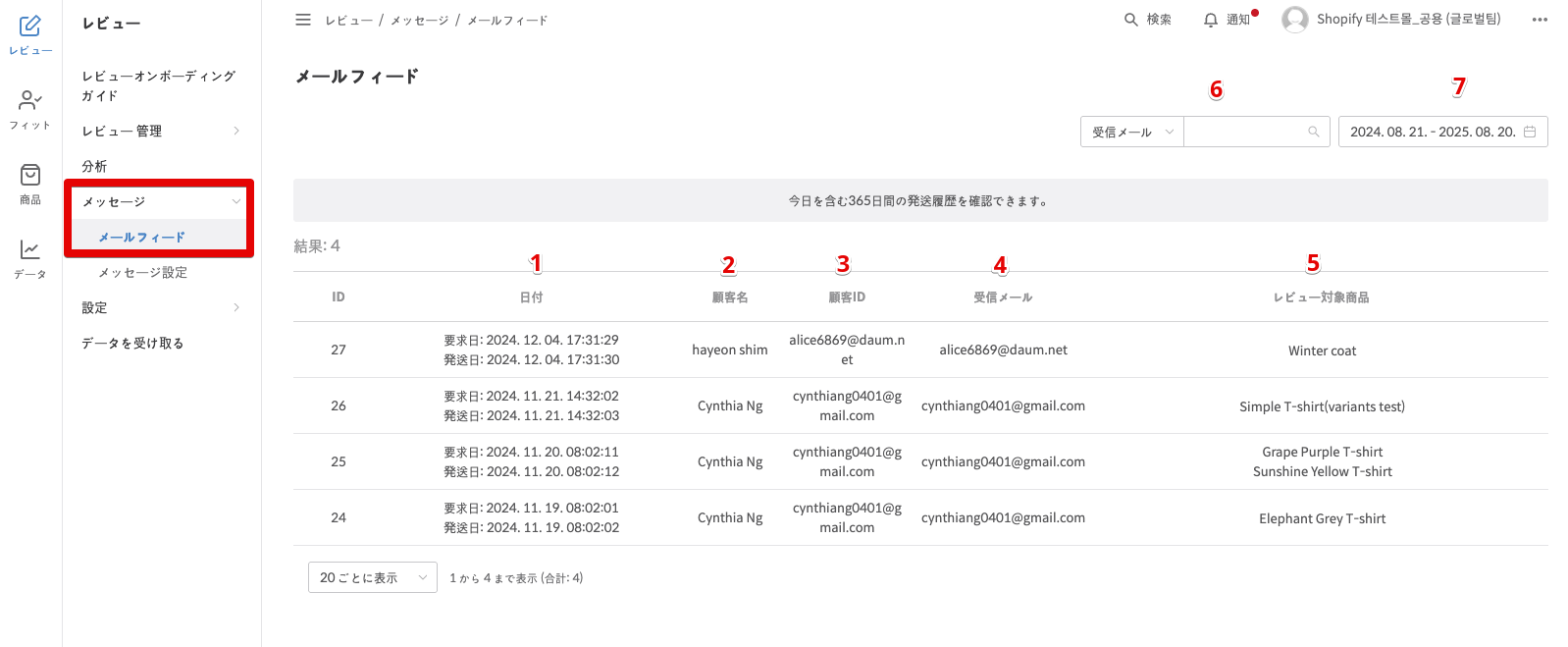Click the magnifier icon in search field
1568x647 pixels.
[x=1313, y=132]
